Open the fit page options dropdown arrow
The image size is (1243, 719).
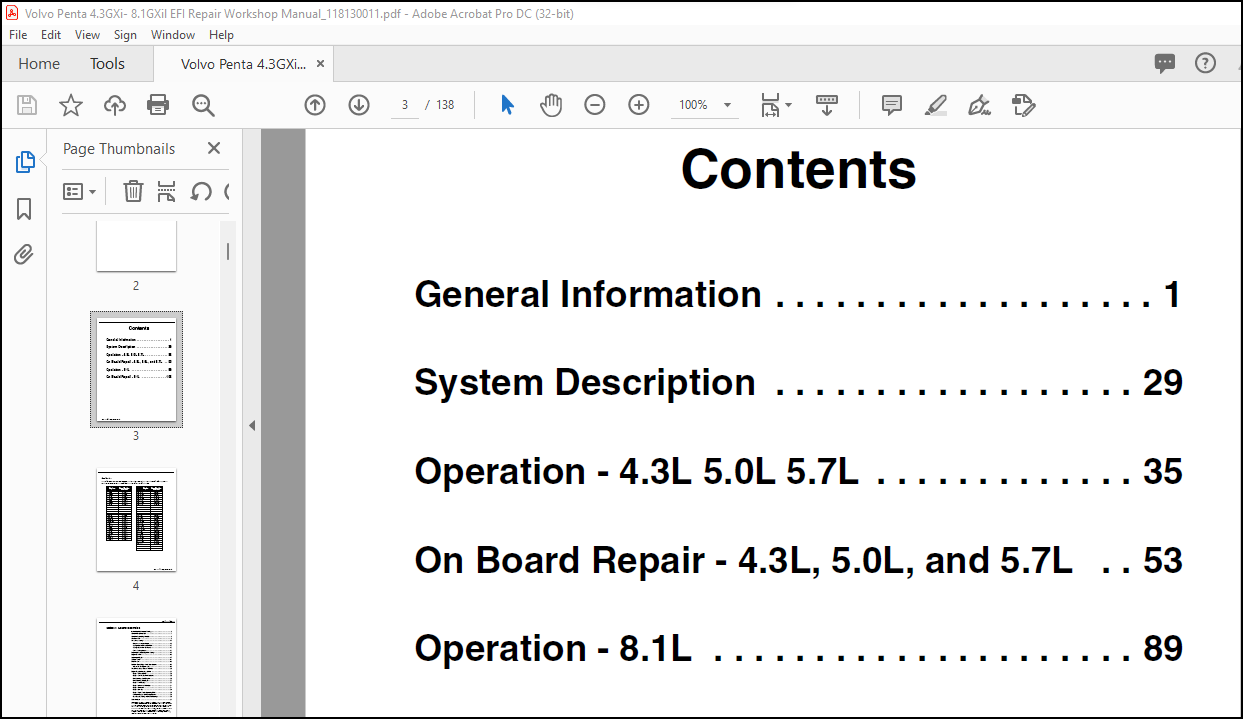[x=788, y=105]
